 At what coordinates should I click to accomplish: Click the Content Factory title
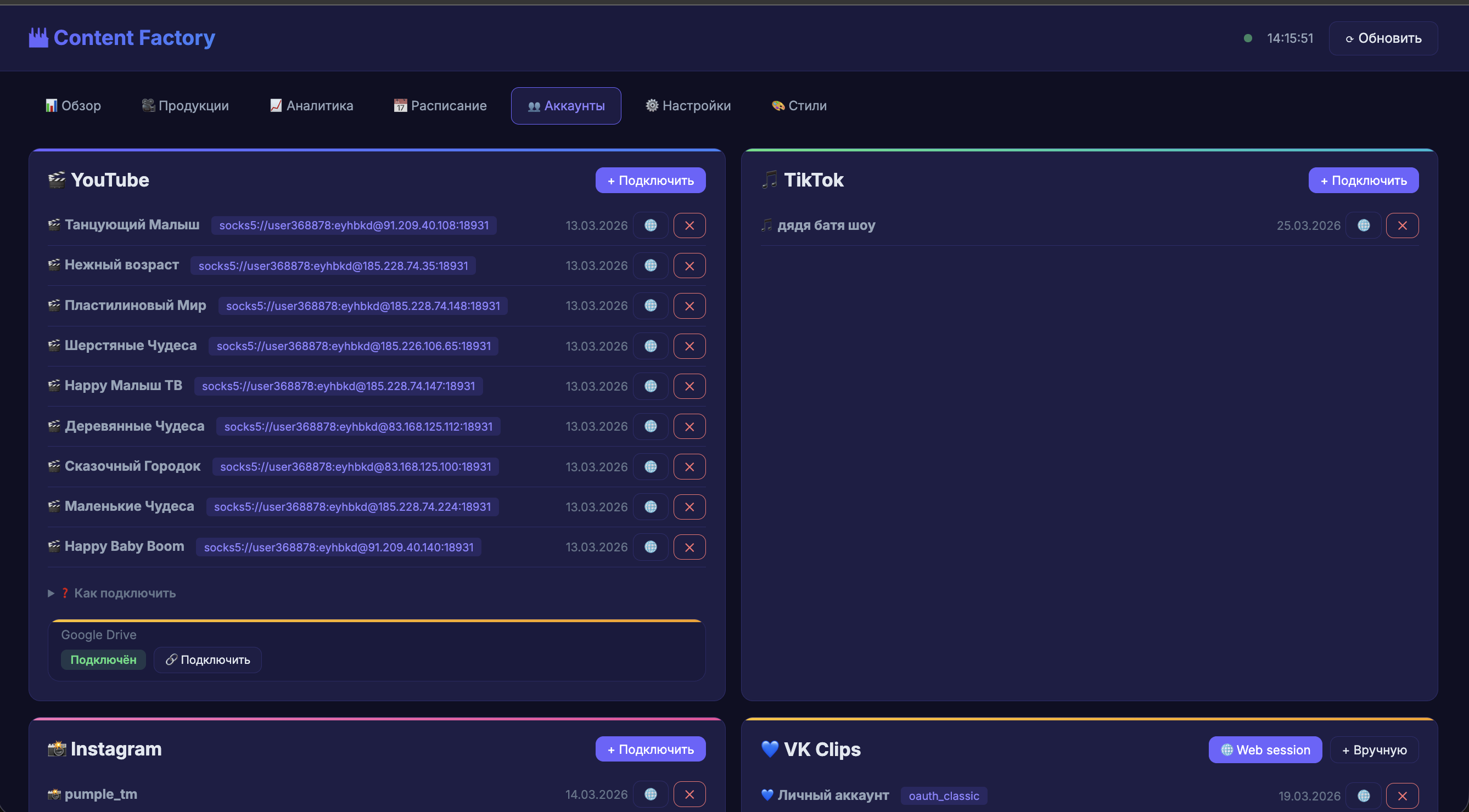point(134,38)
